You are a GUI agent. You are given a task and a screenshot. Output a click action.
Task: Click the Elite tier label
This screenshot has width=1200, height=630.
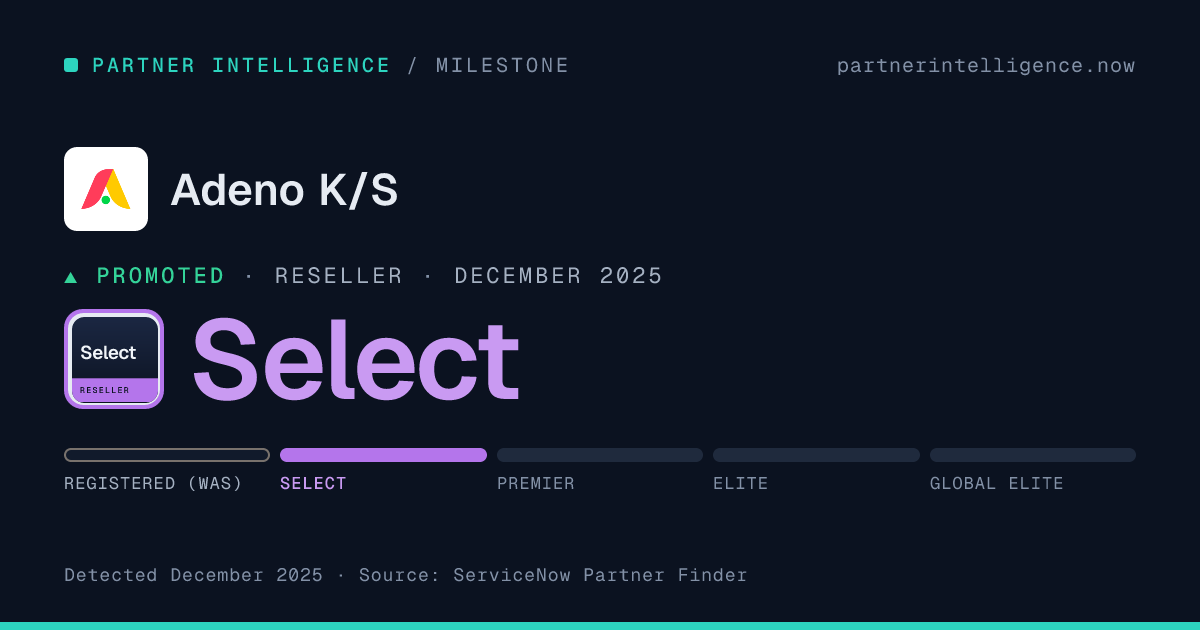741,484
